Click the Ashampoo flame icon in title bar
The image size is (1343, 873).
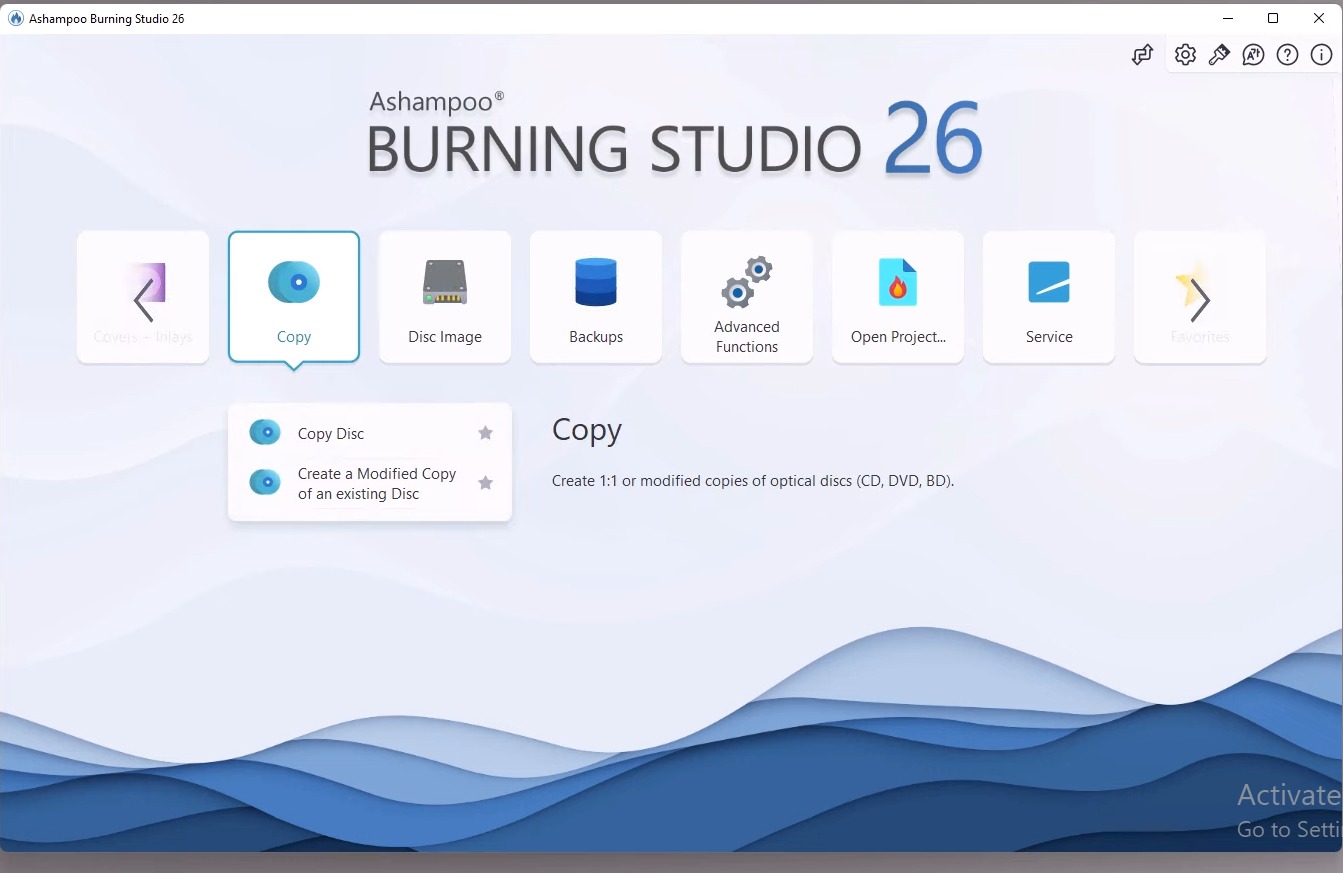(15, 18)
